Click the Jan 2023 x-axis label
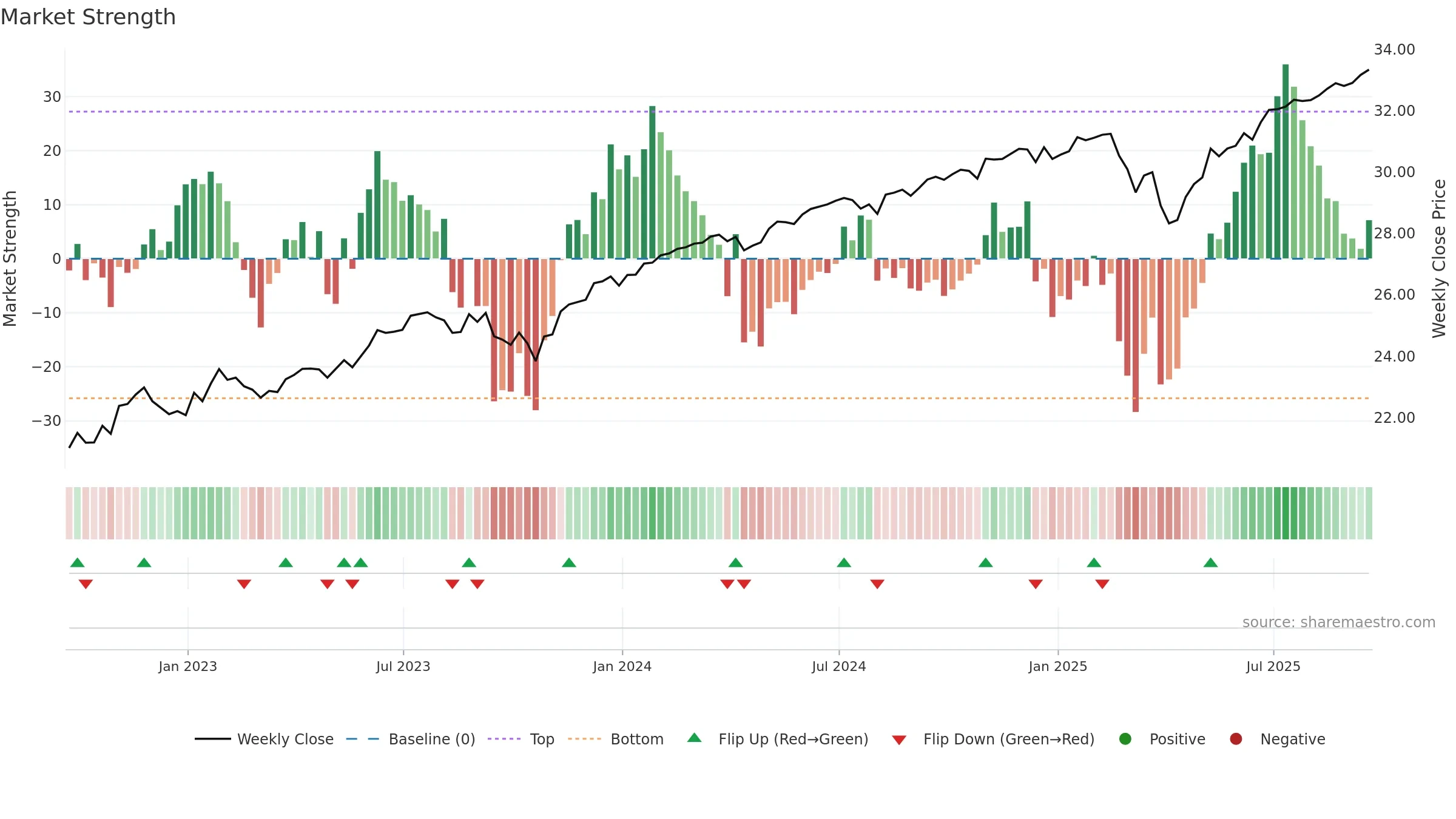This screenshot has height=819, width=1456. coord(188,666)
